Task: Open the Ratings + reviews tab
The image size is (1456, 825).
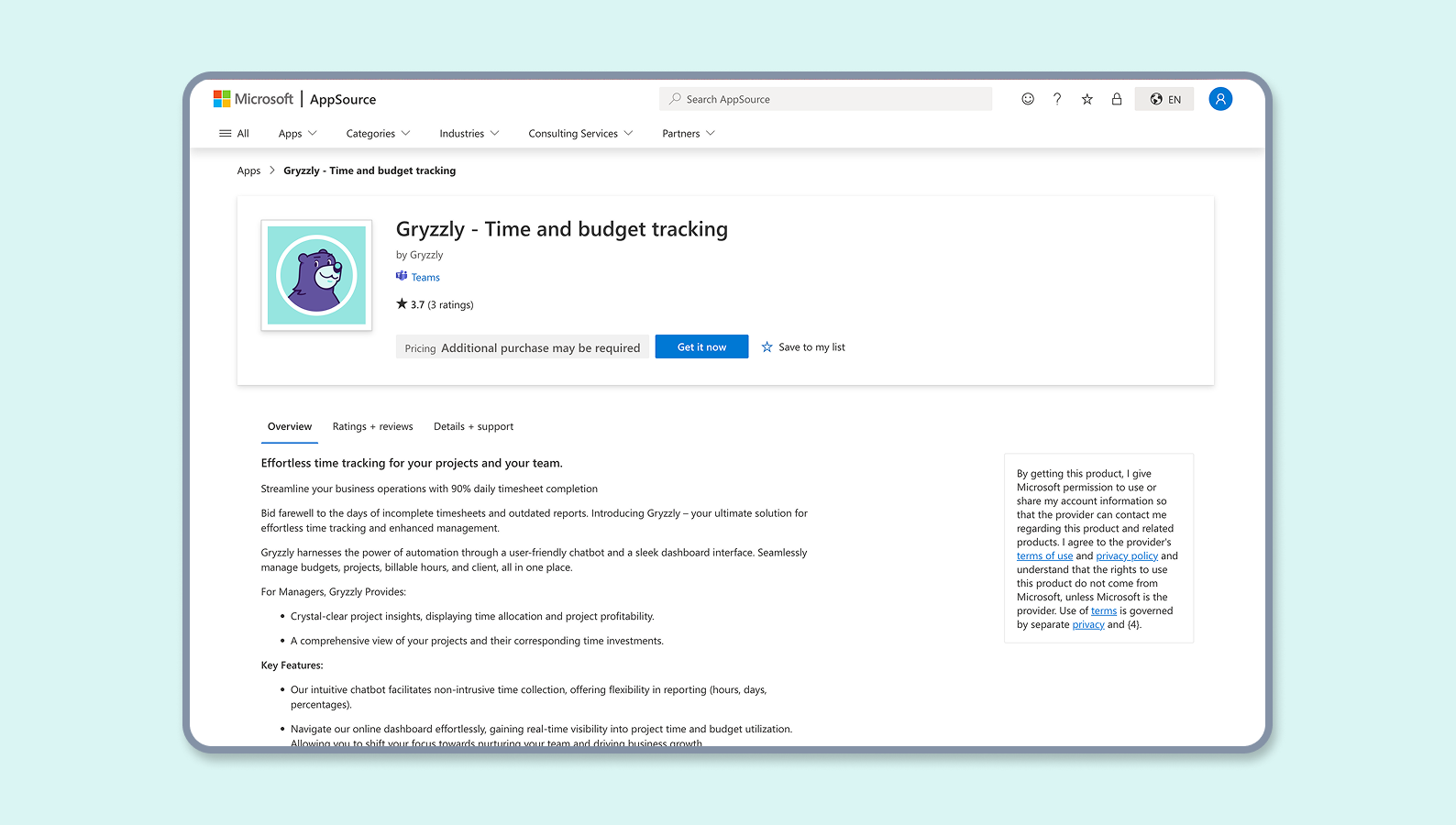Action: click(x=372, y=427)
